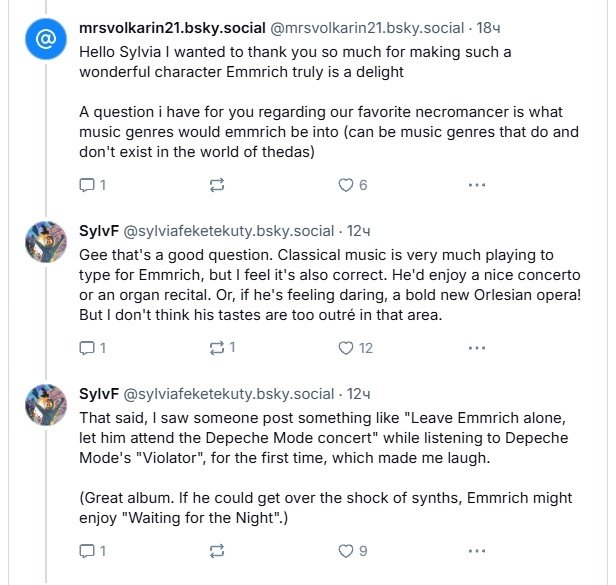616x585 pixels.
Task: Like mrsvolkarin21's post with 6 likes
Action: point(347,185)
